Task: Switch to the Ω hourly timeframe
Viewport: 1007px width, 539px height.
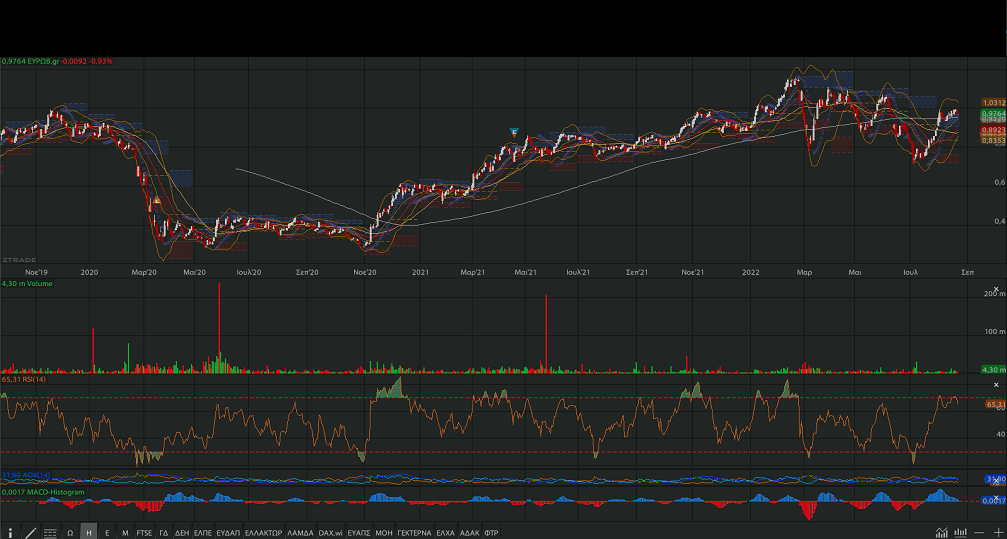Action: click(x=71, y=532)
